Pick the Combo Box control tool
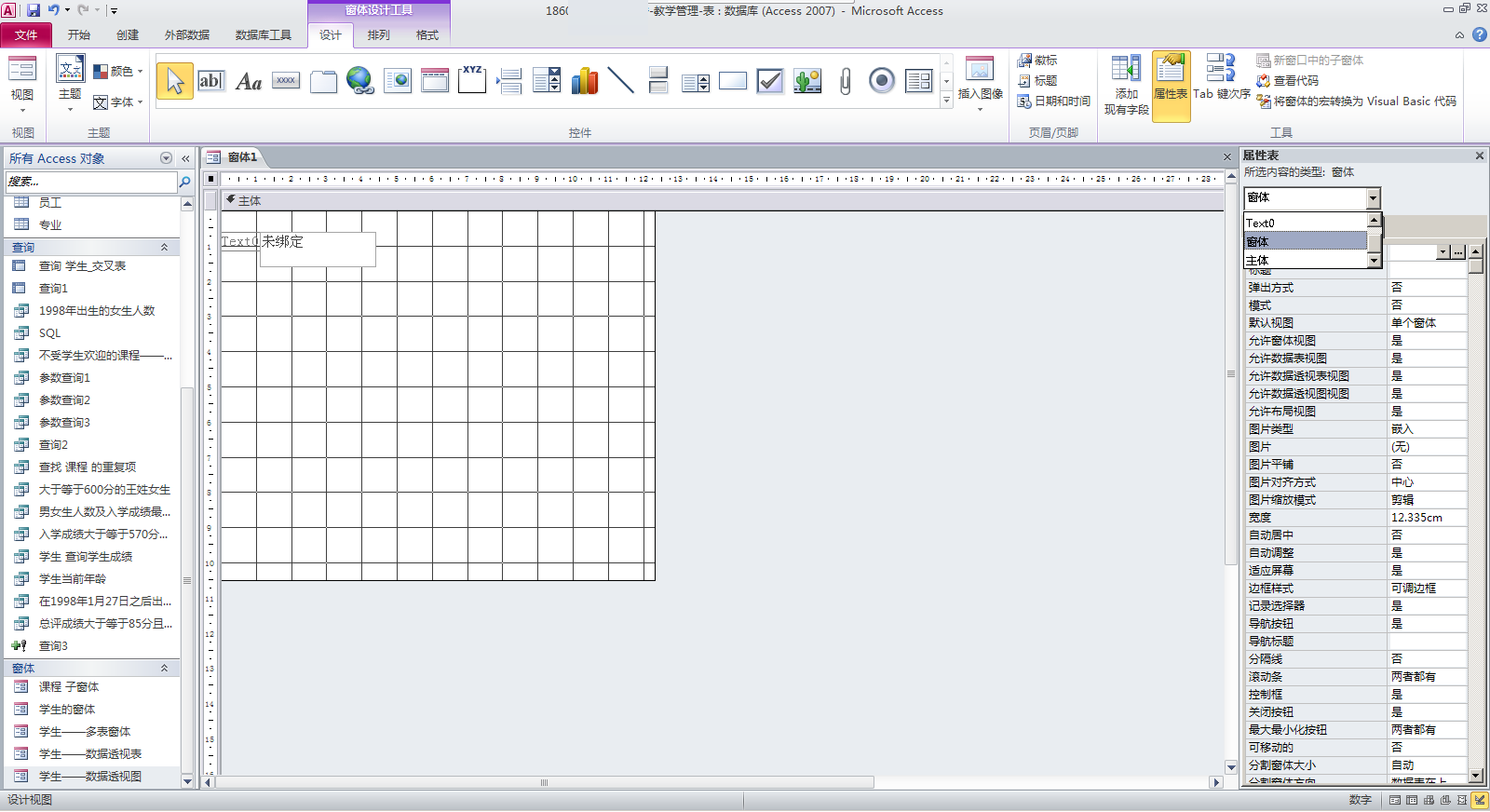This screenshot has height=812, width=1490. (547, 81)
